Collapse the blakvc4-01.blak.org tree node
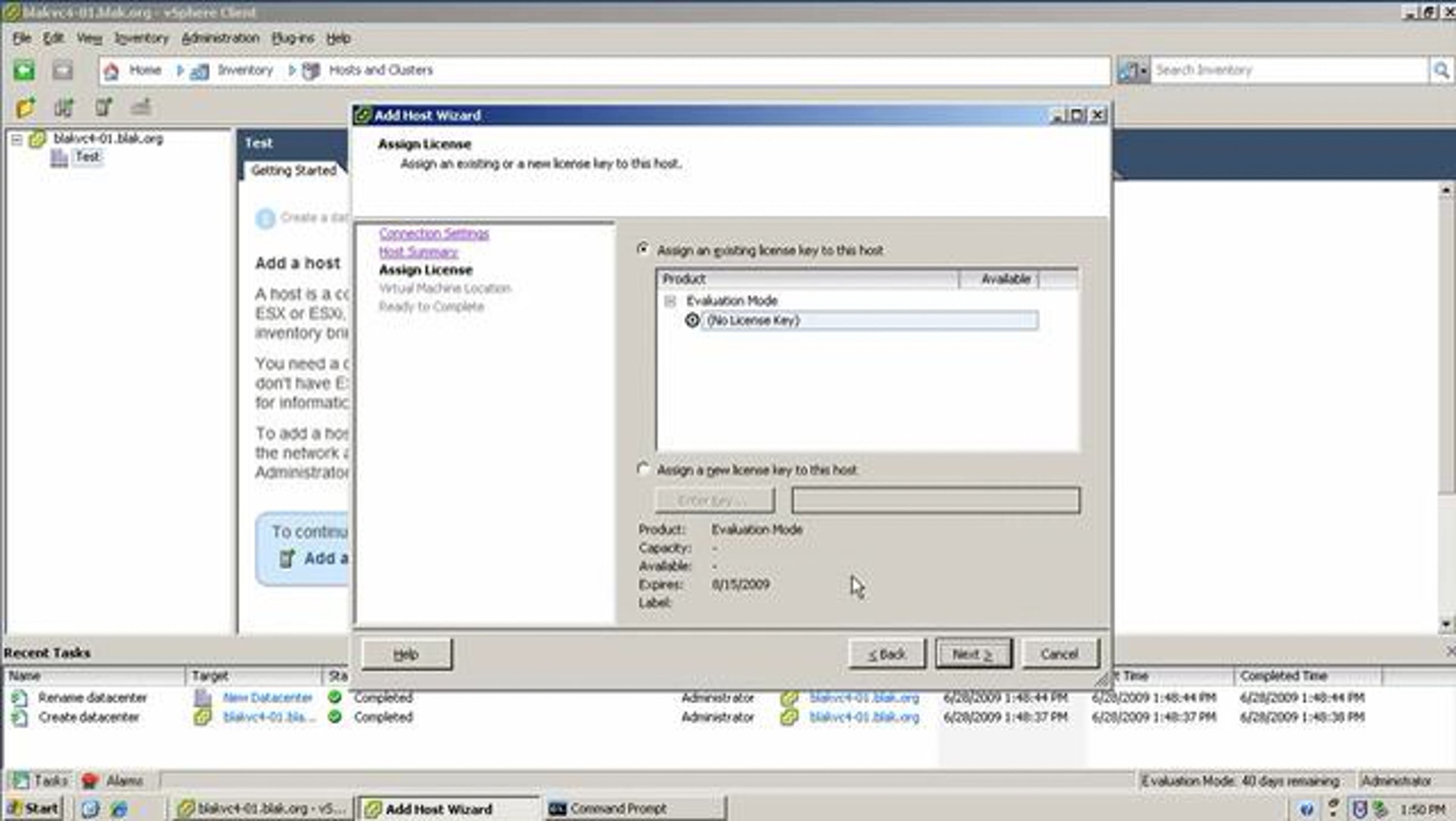Image resolution: width=1456 pixels, height=821 pixels. [x=16, y=139]
